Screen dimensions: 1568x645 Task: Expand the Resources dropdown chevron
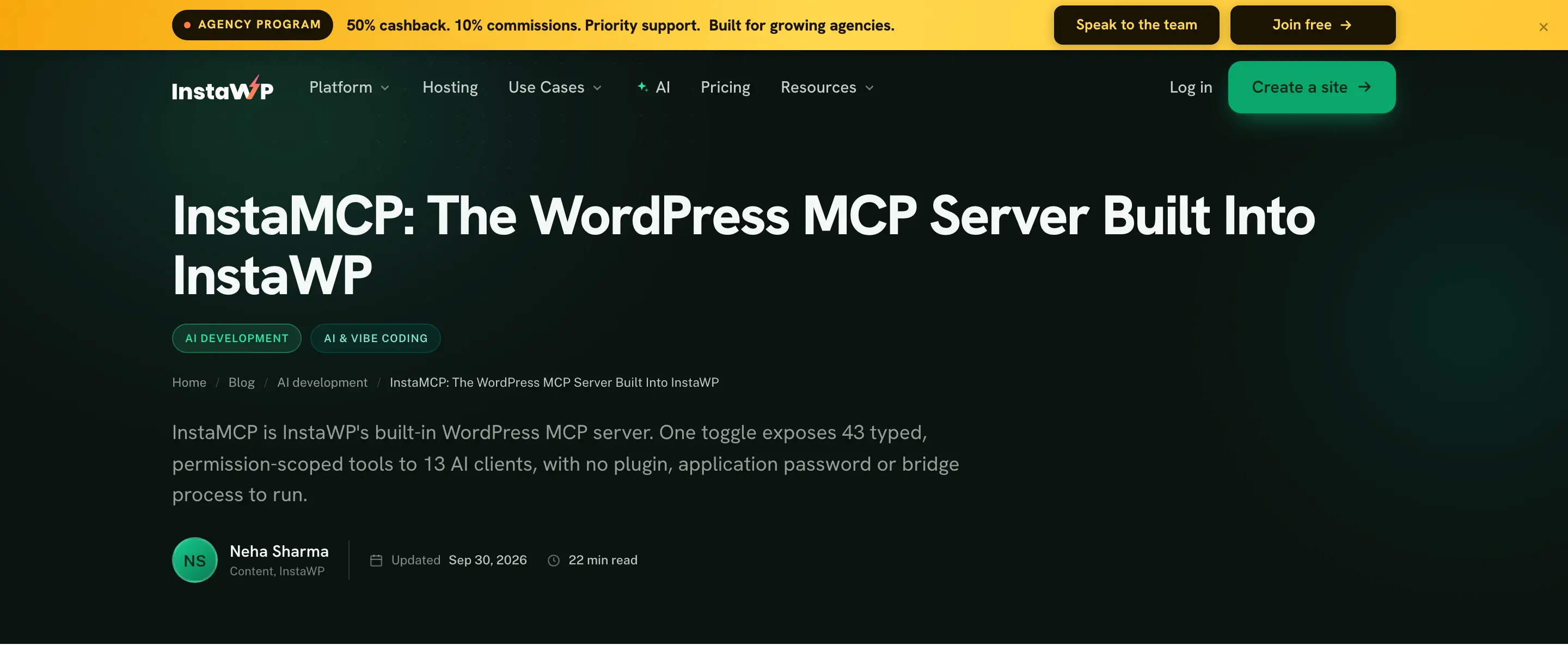tap(869, 88)
